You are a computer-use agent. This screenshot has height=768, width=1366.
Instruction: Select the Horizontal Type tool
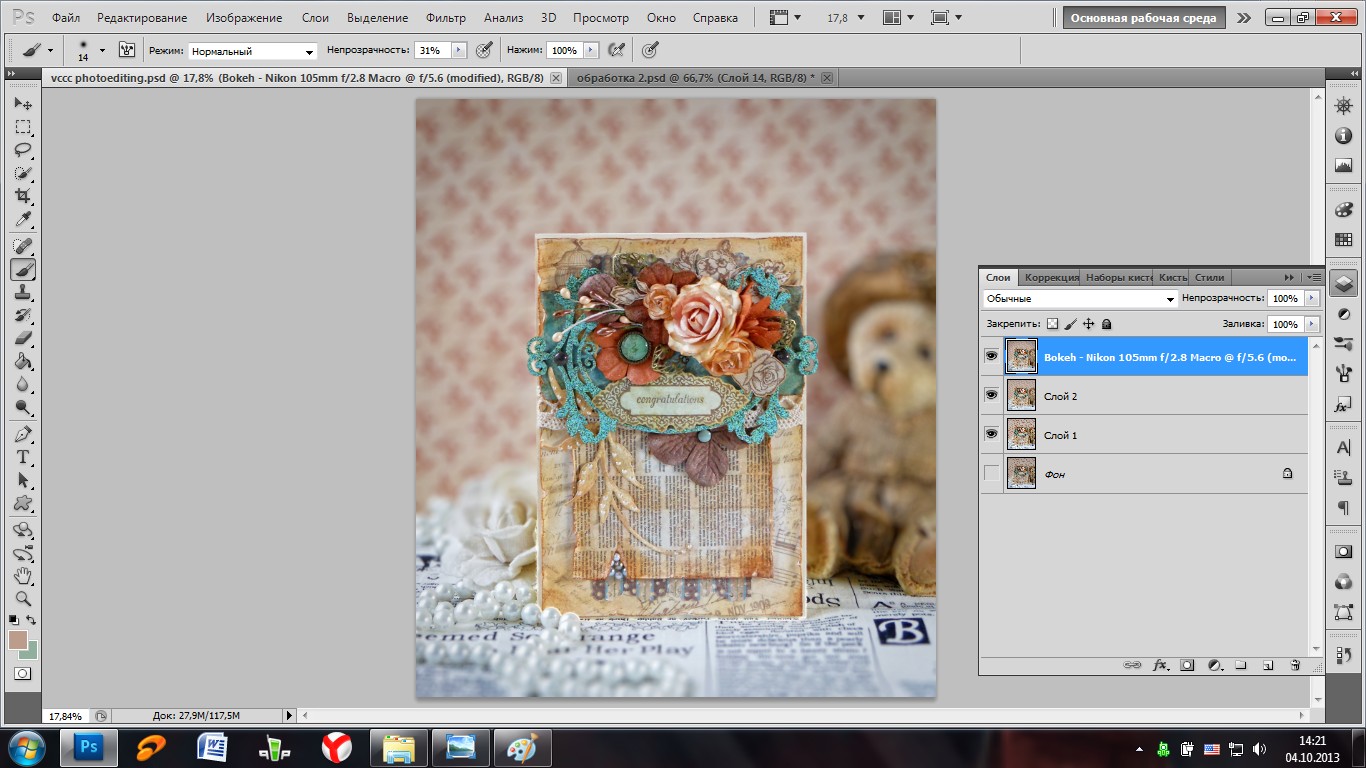pyautogui.click(x=23, y=457)
